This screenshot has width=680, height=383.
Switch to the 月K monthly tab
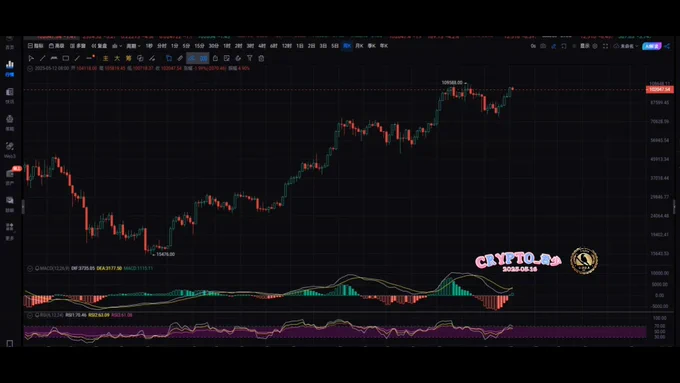[359, 46]
